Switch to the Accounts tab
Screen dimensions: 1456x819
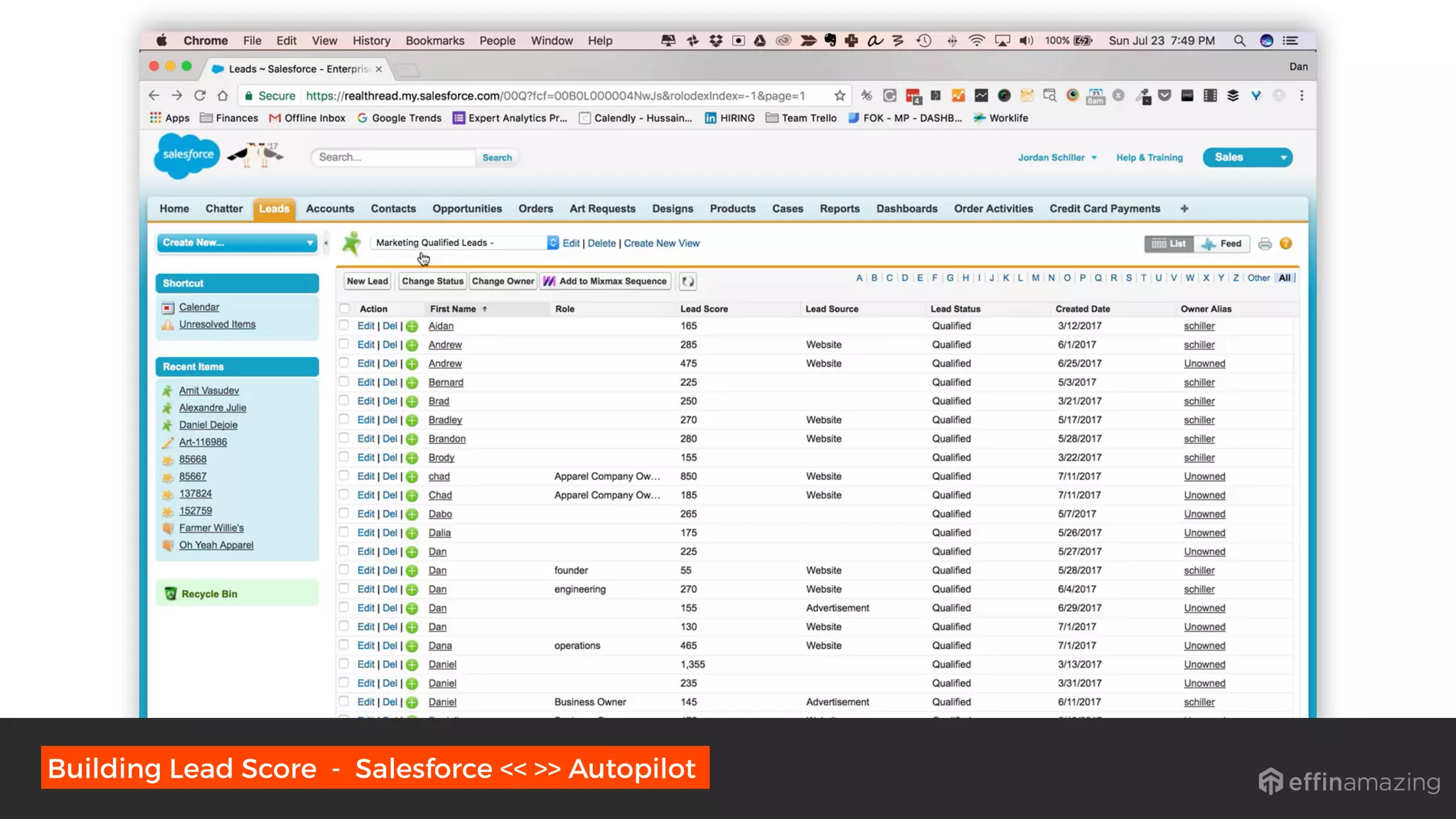pyautogui.click(x=330, y=208)
